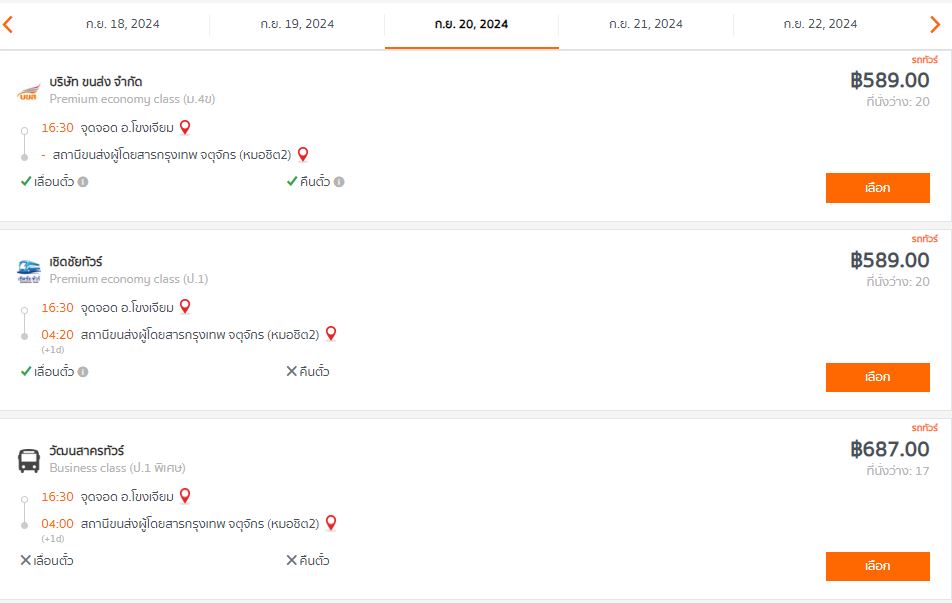The height and width of the screenshot is (603, 952).
Task: Select the Cherdchai Tour ฿589.00 trip
Action: (877, 377)
